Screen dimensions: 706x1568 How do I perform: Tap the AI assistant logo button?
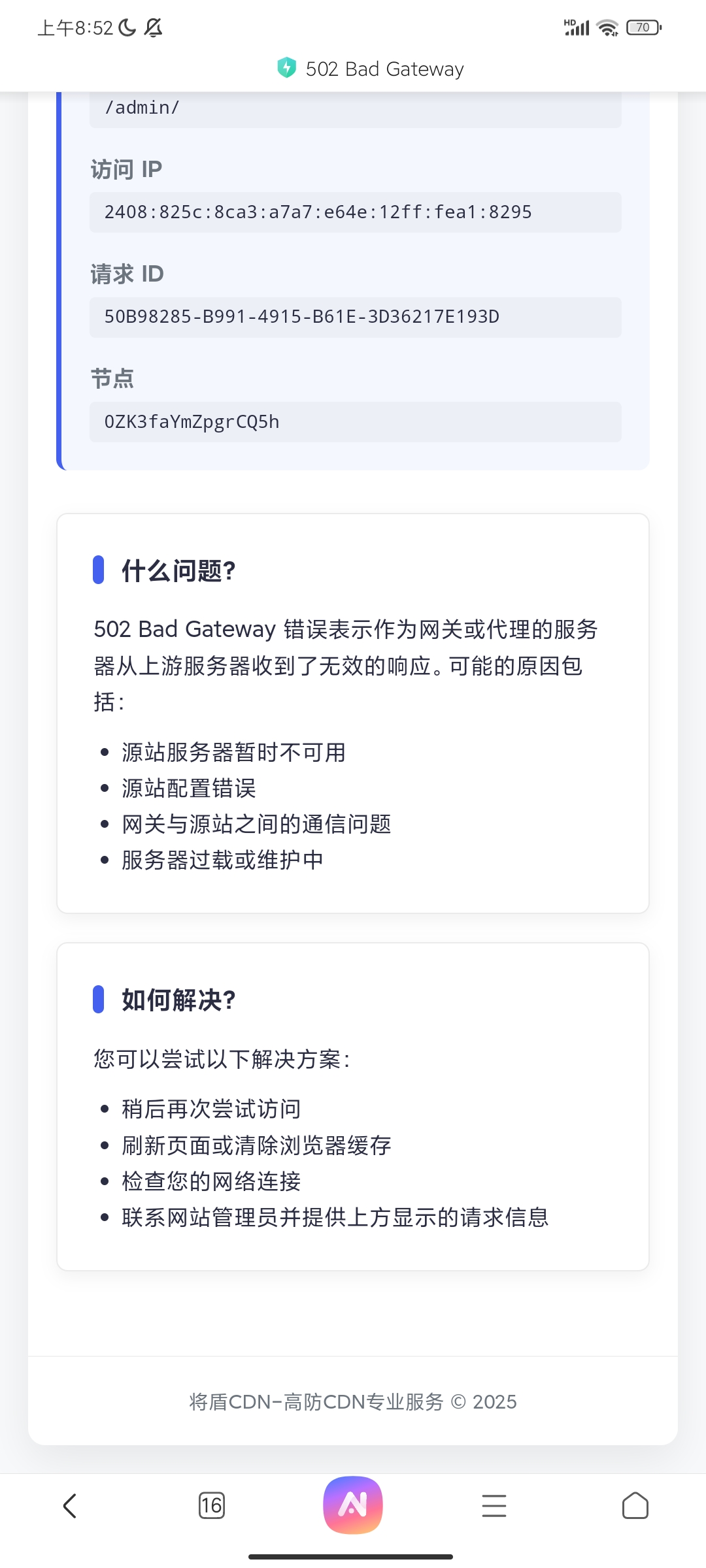point(353,1505)
